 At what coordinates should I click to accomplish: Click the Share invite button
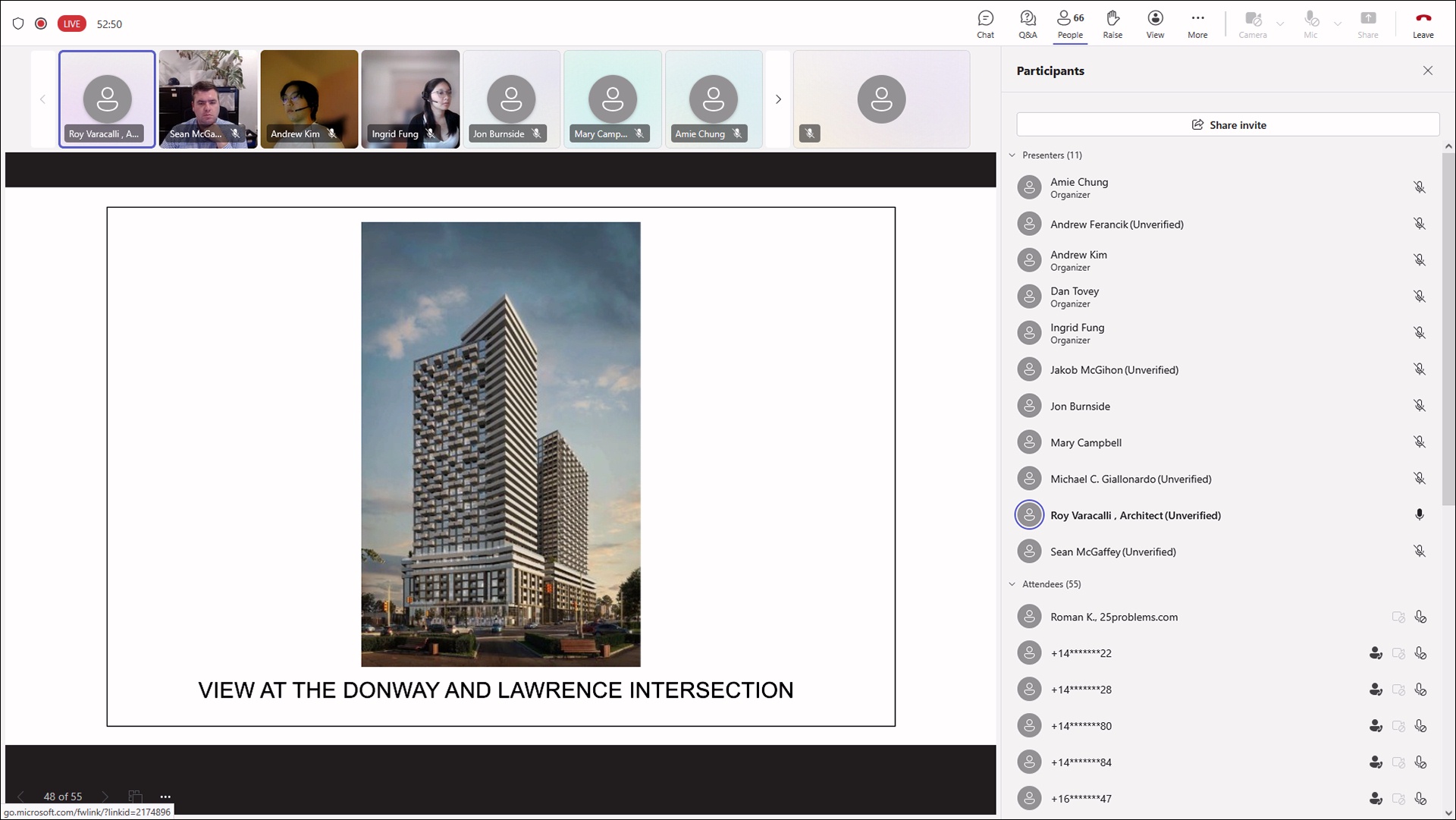pos(1227,125)
